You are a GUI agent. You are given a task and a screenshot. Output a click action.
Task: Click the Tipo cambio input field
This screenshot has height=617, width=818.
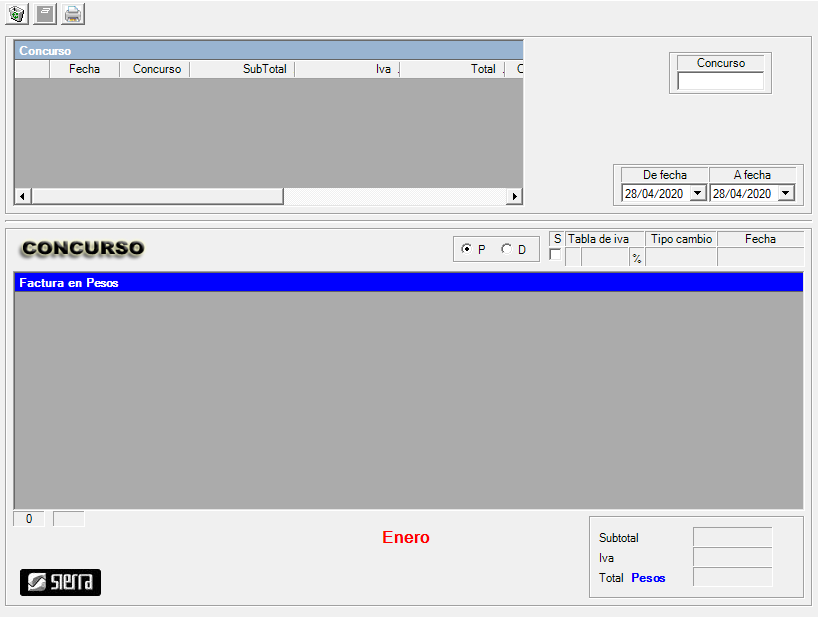point(680,258)
